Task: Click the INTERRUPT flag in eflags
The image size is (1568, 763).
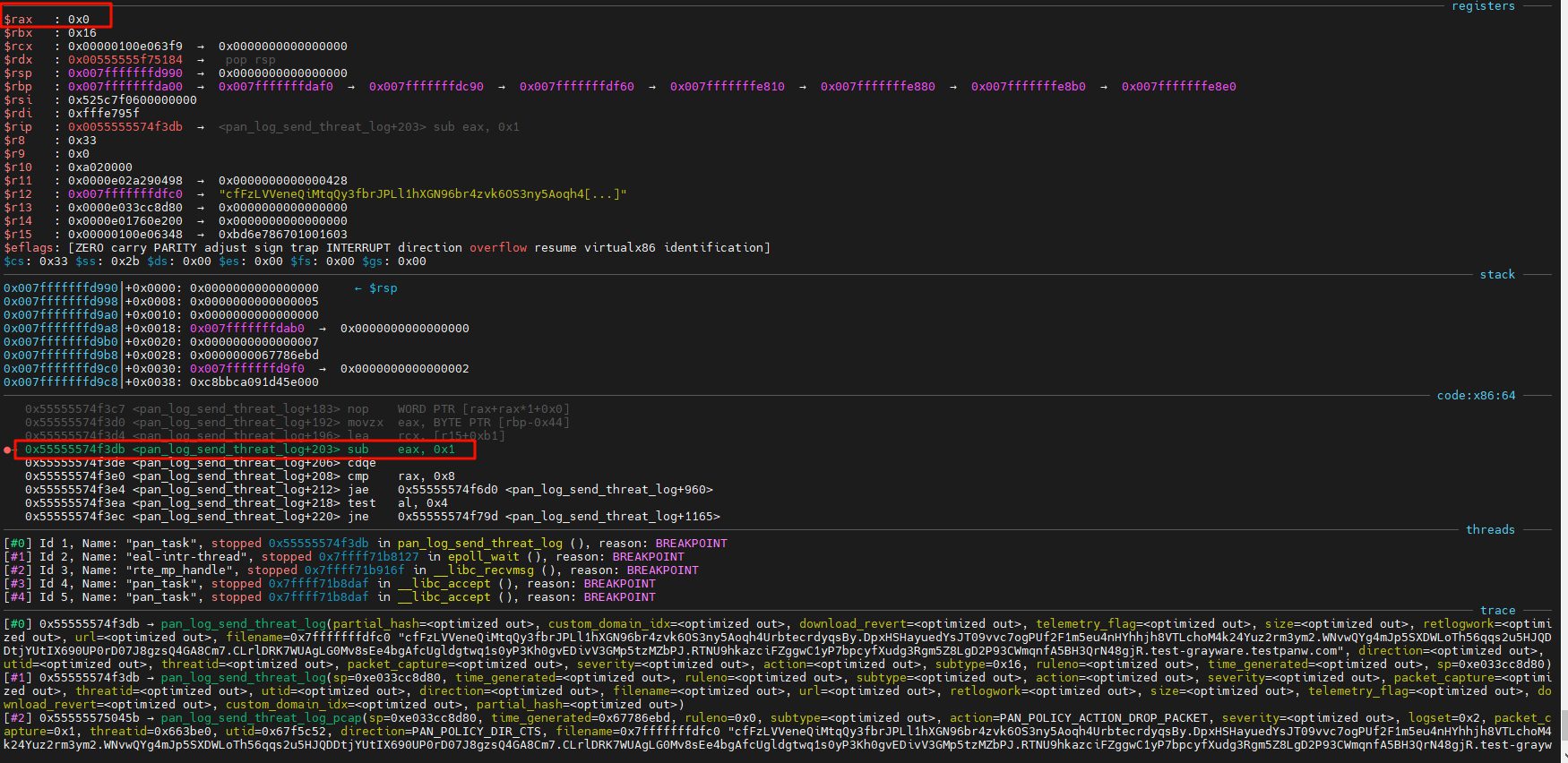Action: pyautogui.click(x=358, y=247)
